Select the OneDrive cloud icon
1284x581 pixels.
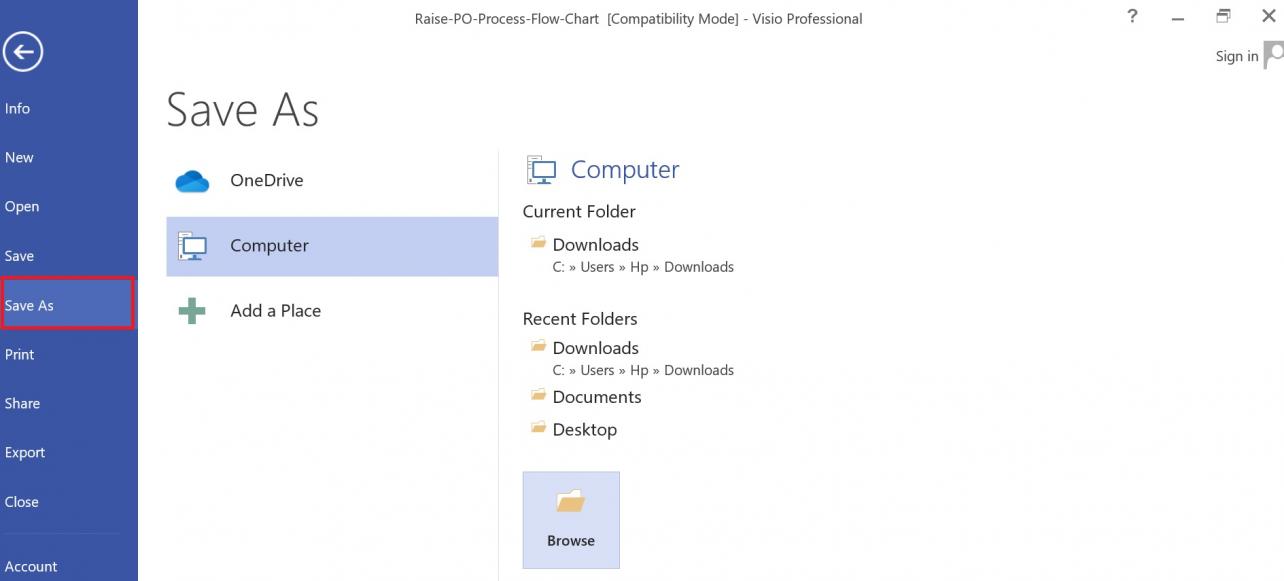pyautogui.click(x=191, y=180)
